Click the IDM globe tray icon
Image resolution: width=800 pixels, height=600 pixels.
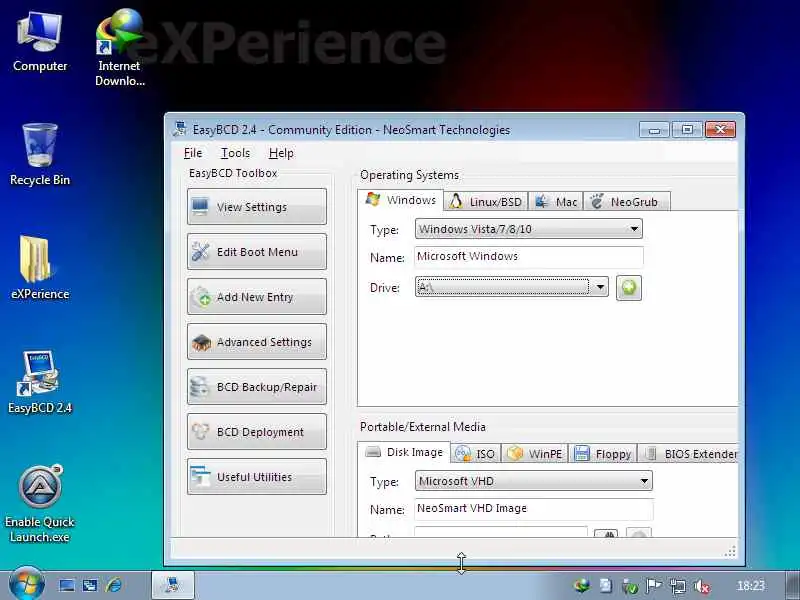pyautogui.click(x=582, y=585)
